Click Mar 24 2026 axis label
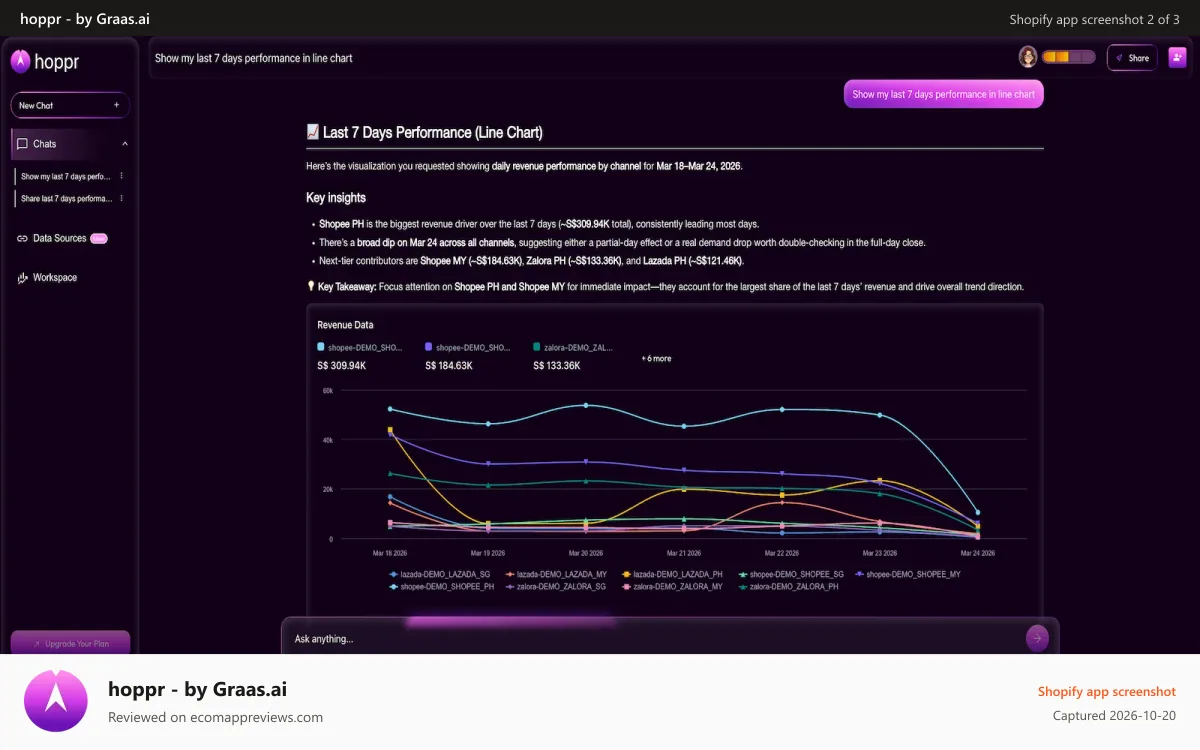 977,553
